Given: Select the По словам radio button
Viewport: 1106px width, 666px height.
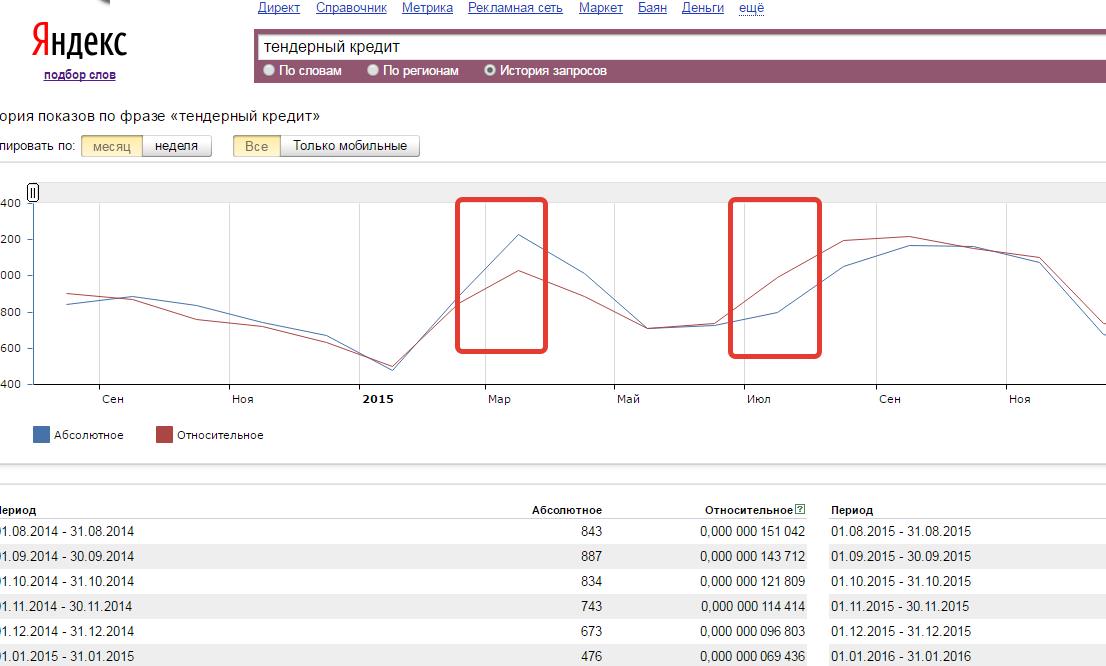Looking at the screenshot, I should coord(269,70).
